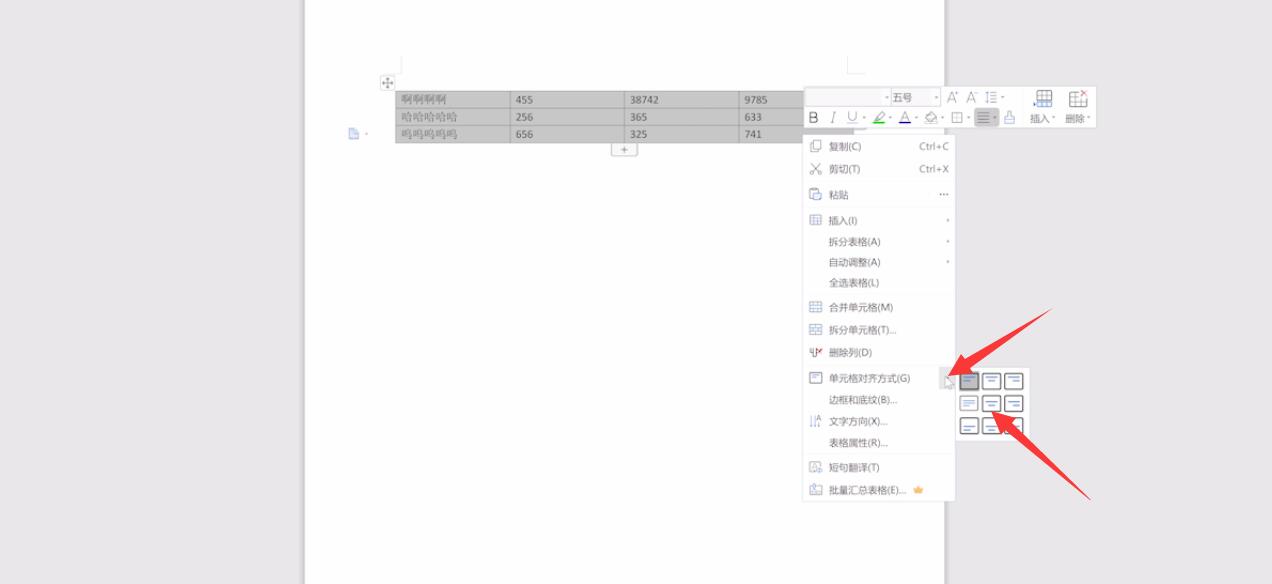Click the add row plus button below table

(x=624, y=150)
